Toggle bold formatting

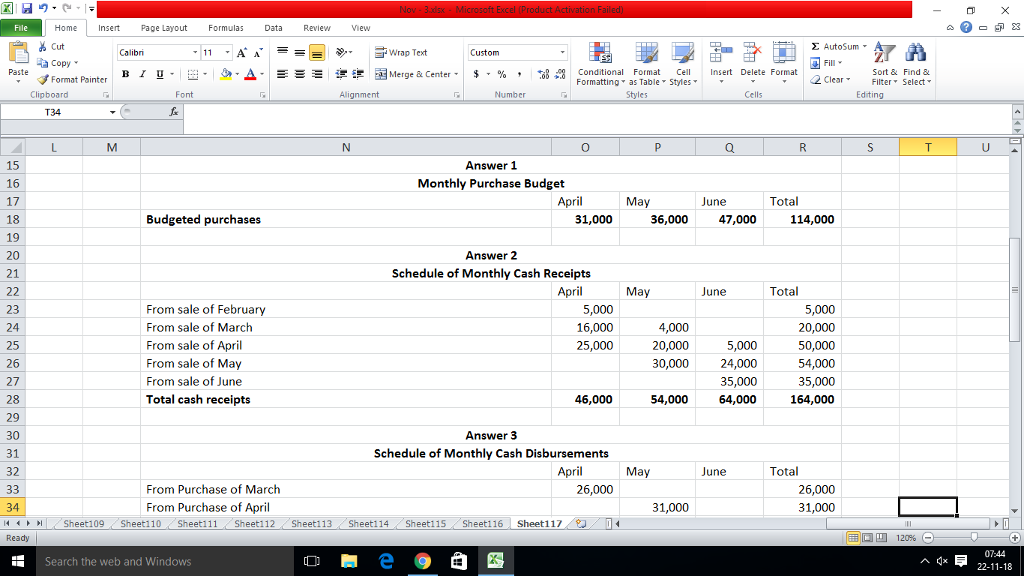click(124, 75)
